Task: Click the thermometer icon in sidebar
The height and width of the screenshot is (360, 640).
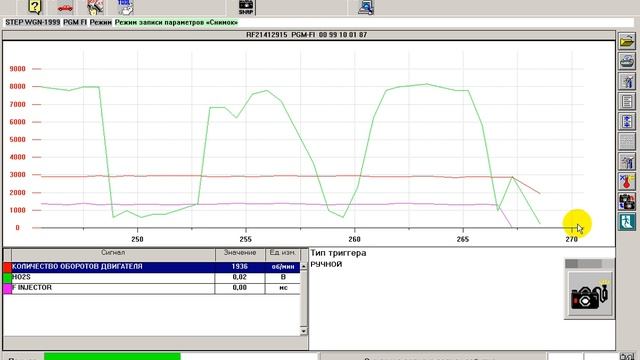Action: coord(627,181)
